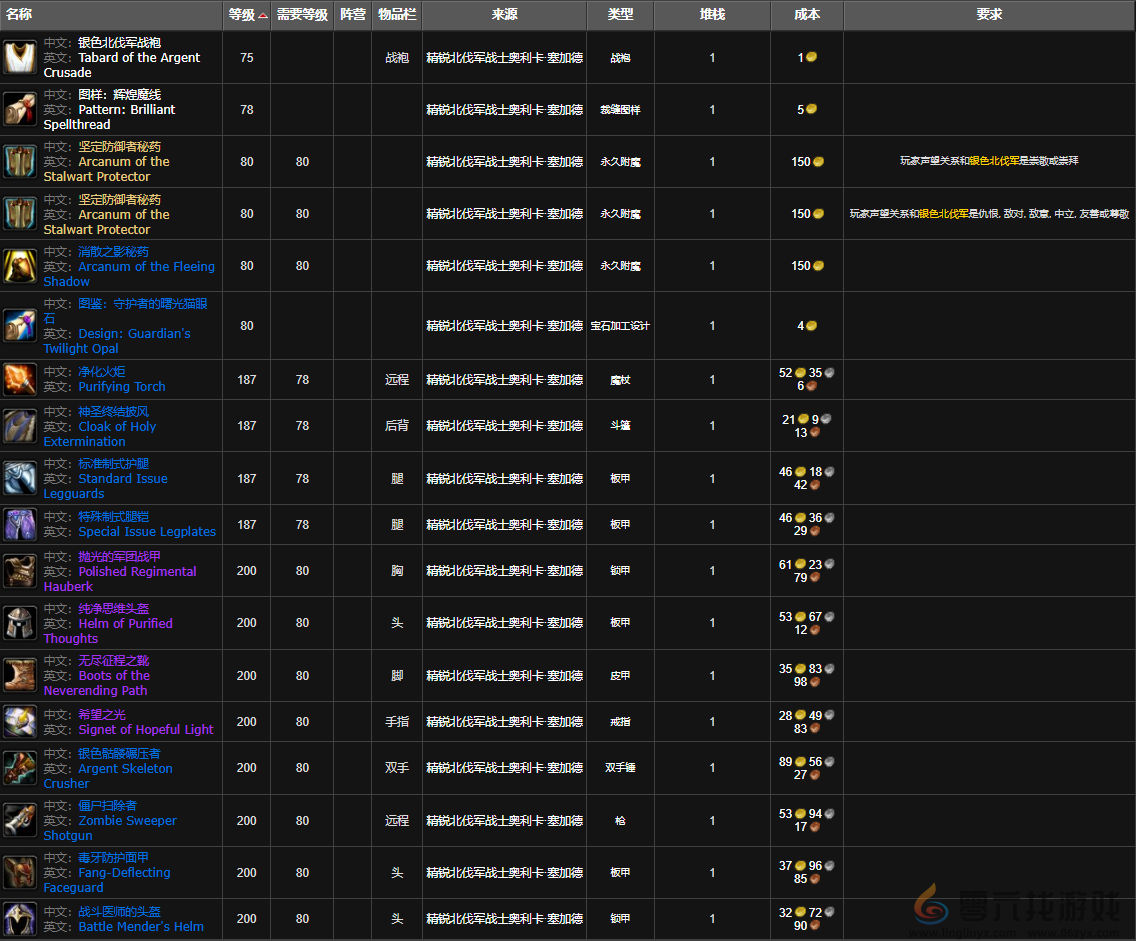Click the Signet of Hopeful Light ring icon
Image resolution: width=1136 pixels, height=941 pixels.
[20, 721]
